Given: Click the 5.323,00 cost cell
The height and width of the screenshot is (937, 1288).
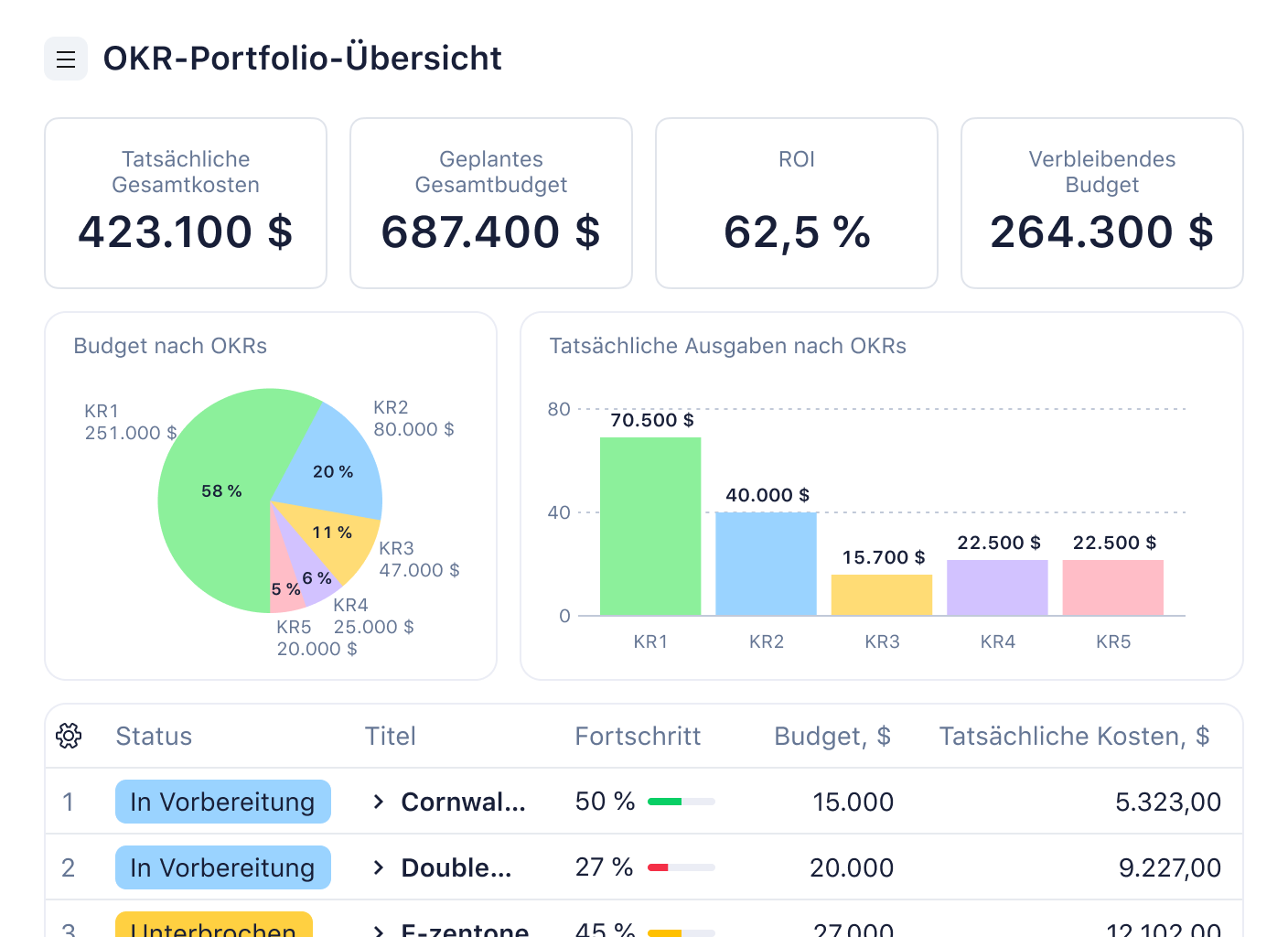Looking at the screenshot, I should pyautogui.click(x=1168, y=802).
